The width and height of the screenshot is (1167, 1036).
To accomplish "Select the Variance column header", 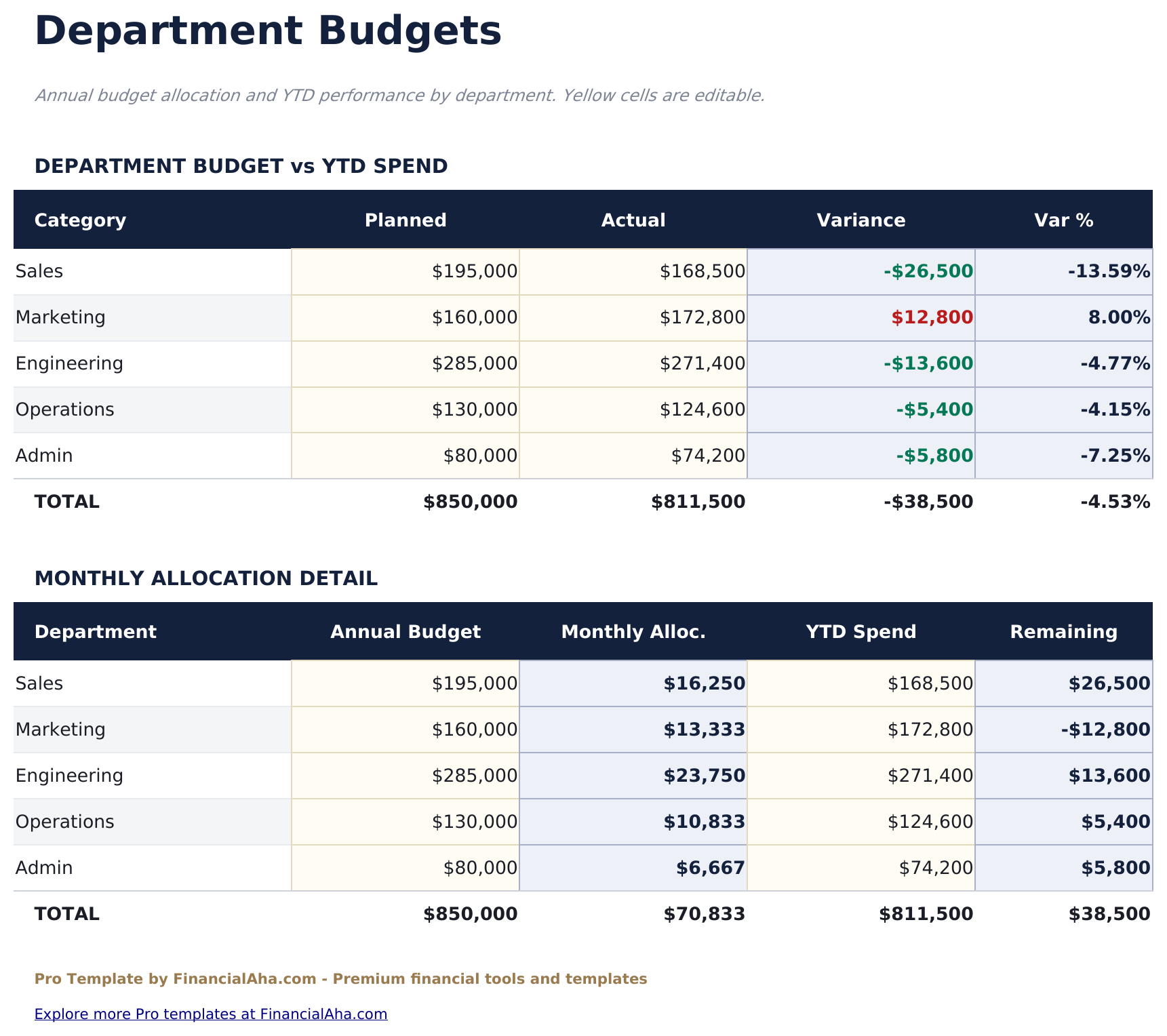I will 861,220.
